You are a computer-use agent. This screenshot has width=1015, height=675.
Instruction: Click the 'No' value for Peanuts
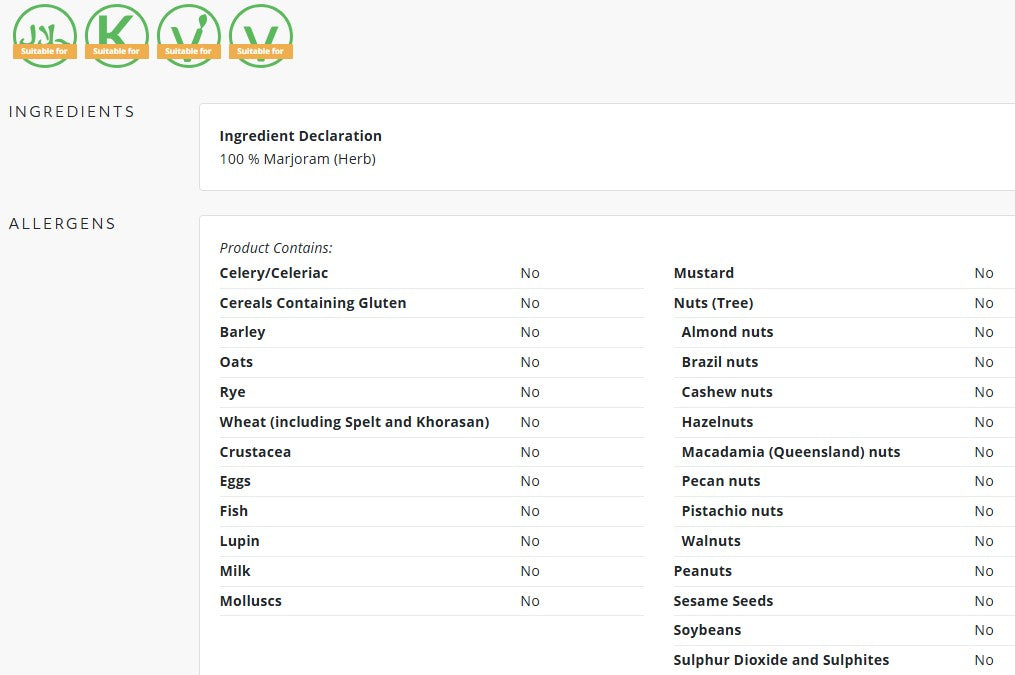tap(984, 571)
